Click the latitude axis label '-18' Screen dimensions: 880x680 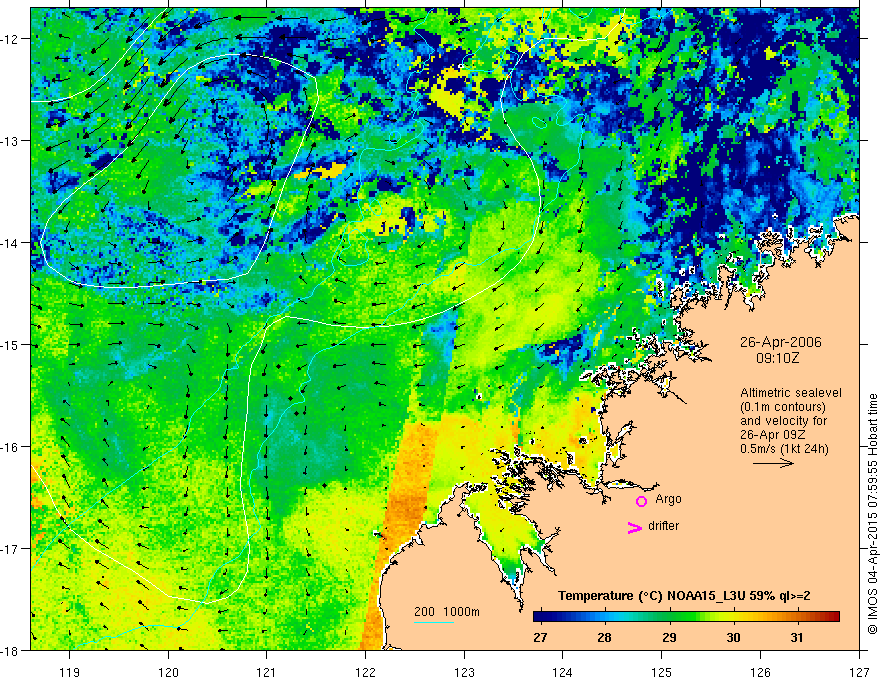(11, 651)
